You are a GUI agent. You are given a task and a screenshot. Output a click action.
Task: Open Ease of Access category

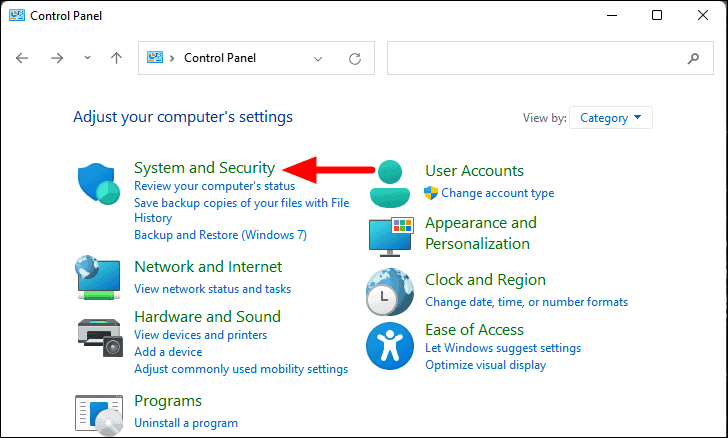point(474,330)
